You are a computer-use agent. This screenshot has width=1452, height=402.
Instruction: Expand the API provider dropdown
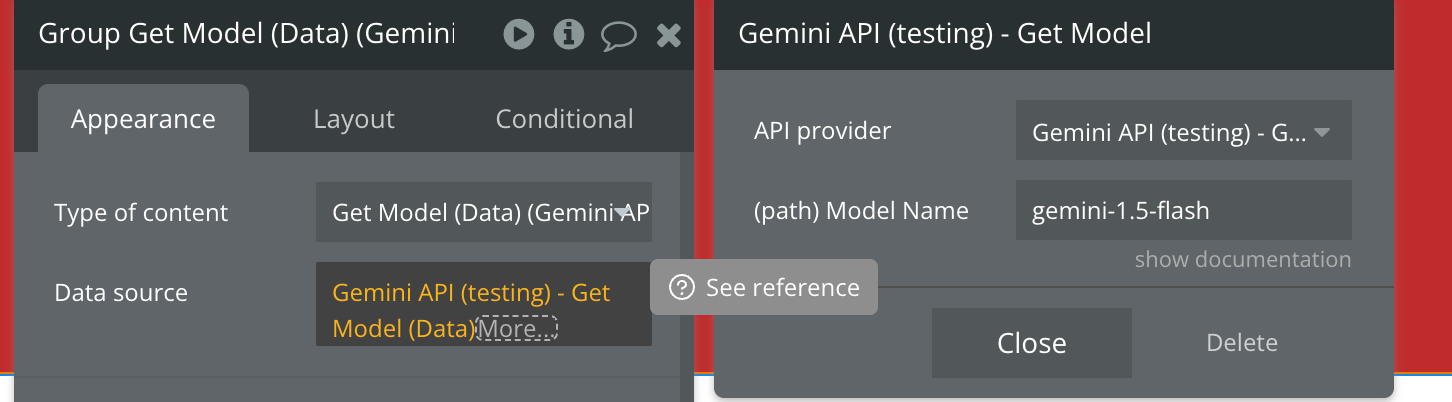click(1183, 131)
